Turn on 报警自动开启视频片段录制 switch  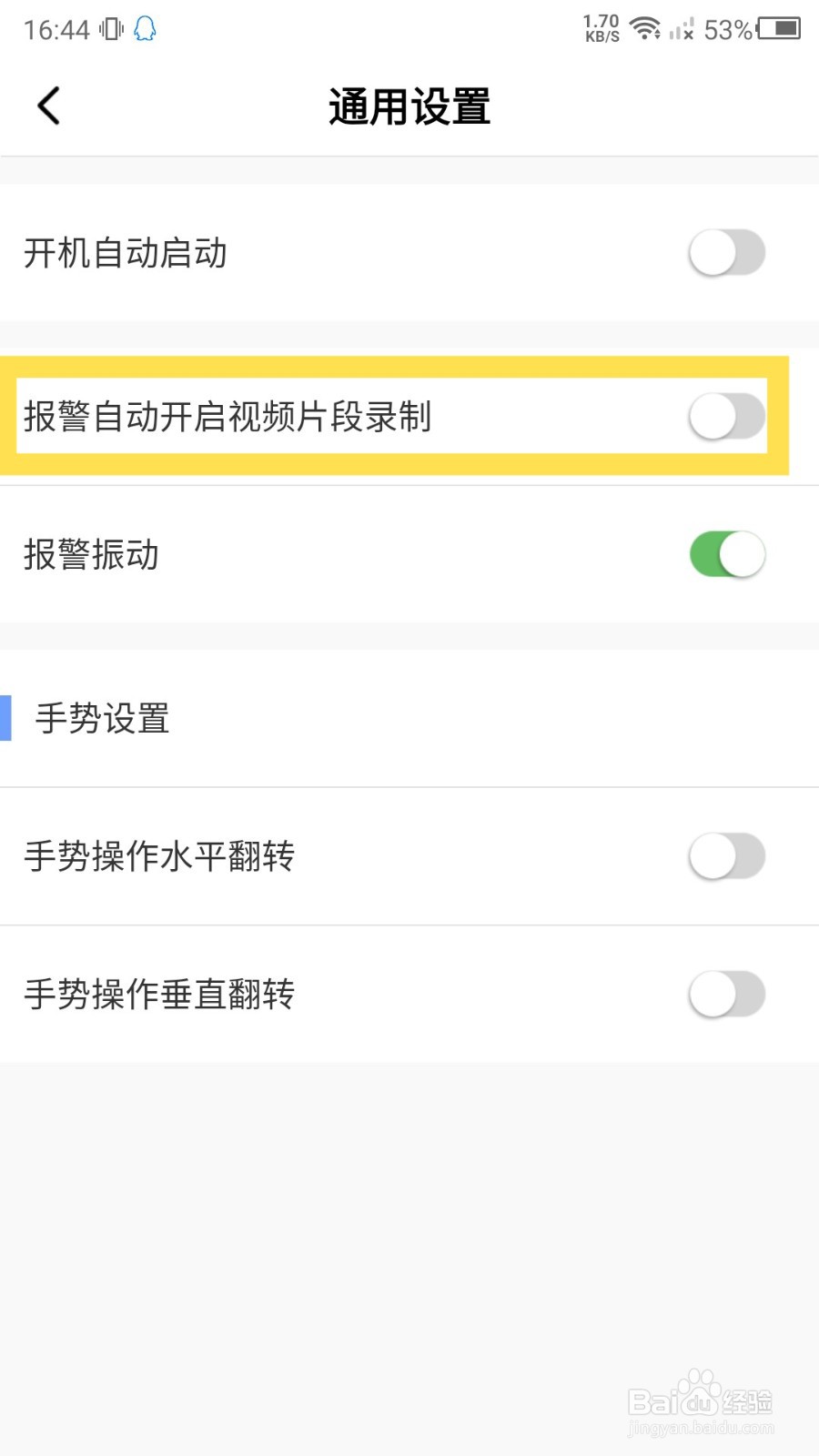726,417
